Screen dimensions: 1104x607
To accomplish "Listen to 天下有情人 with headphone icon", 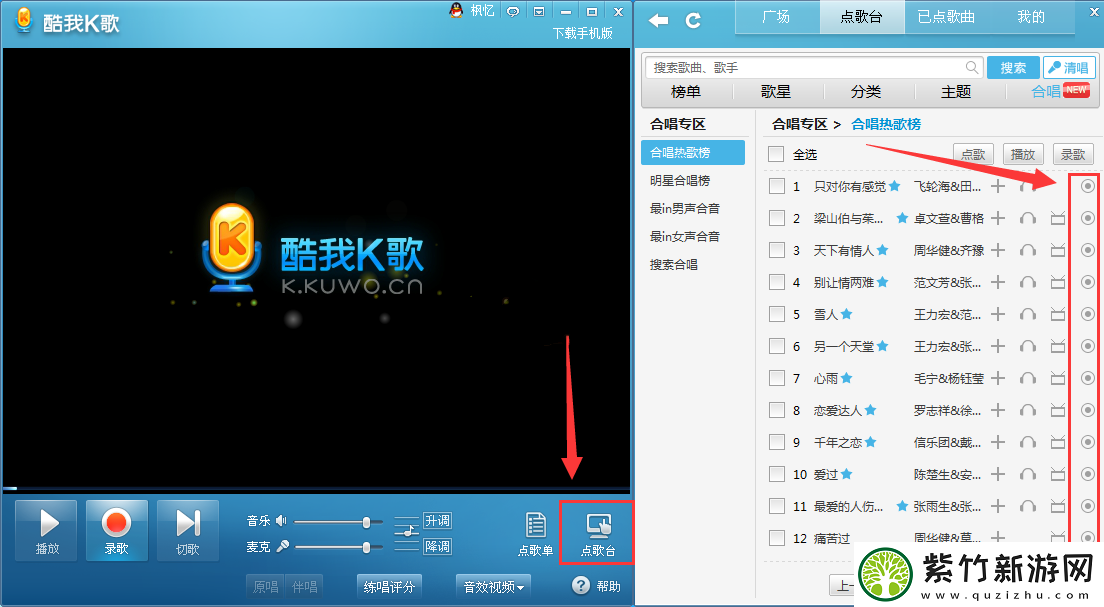I will point(1028,250).
